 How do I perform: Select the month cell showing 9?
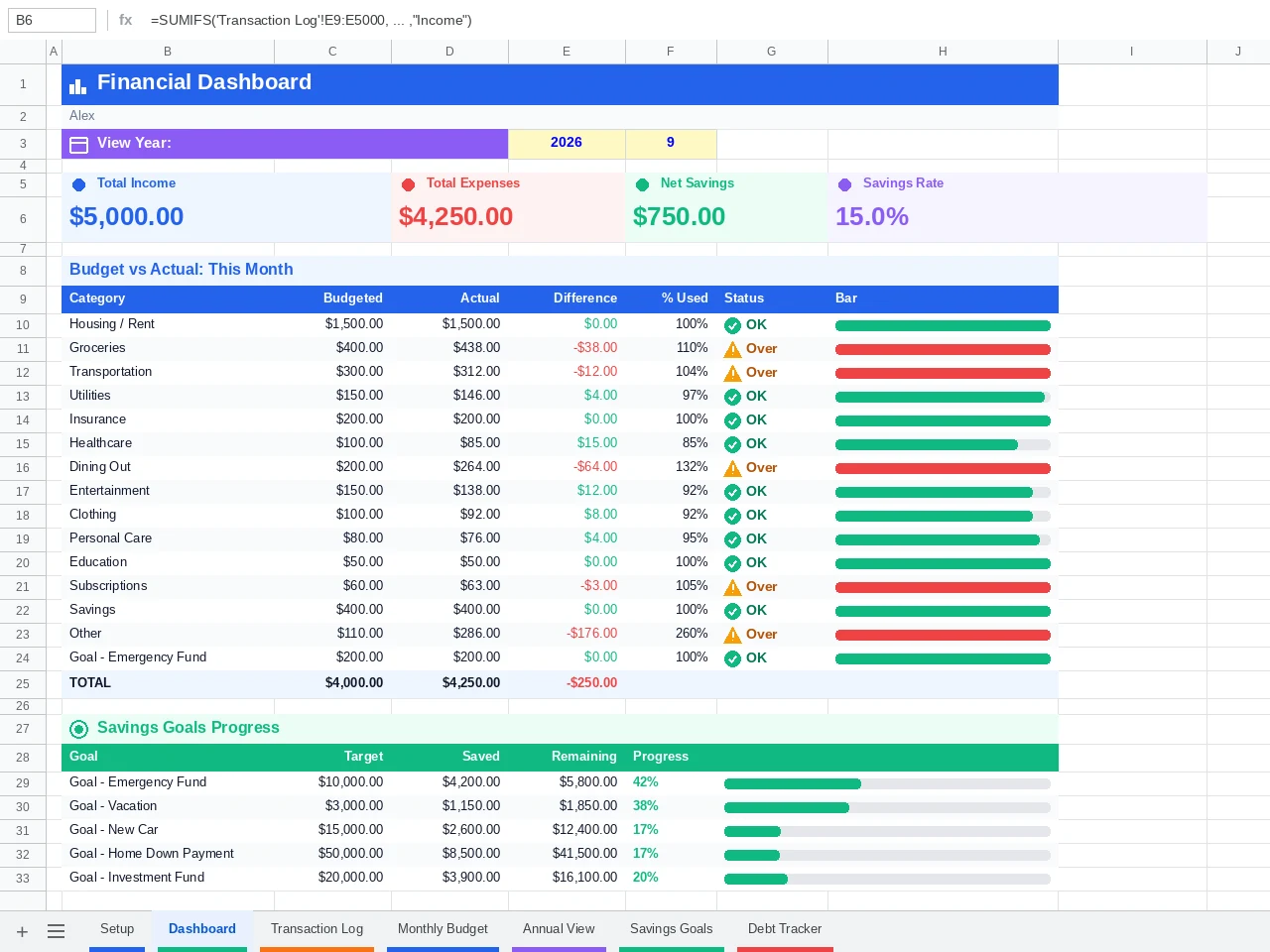click(x=671, y=144)
